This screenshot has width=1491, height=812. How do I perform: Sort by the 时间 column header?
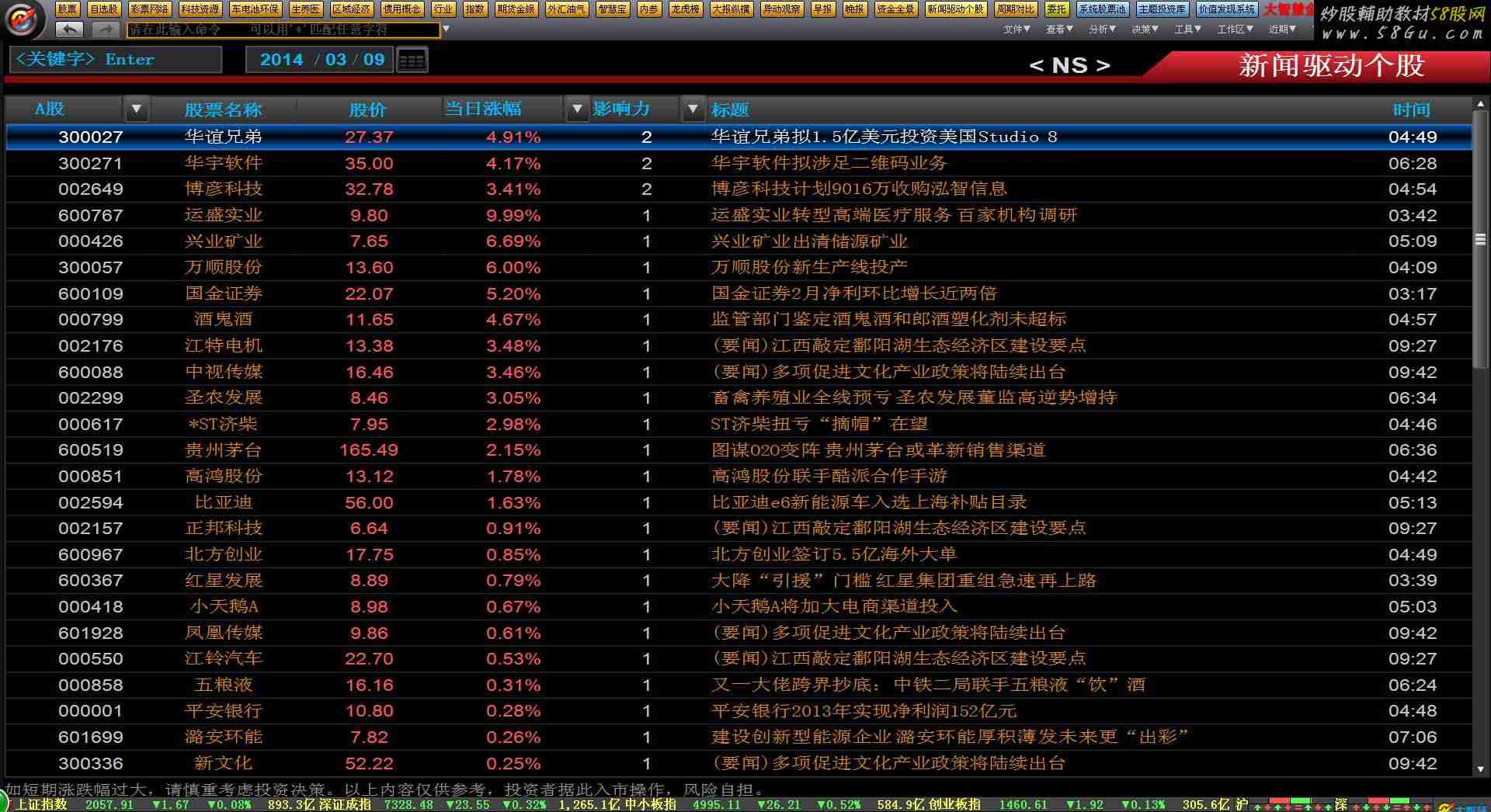(1411, 109)
